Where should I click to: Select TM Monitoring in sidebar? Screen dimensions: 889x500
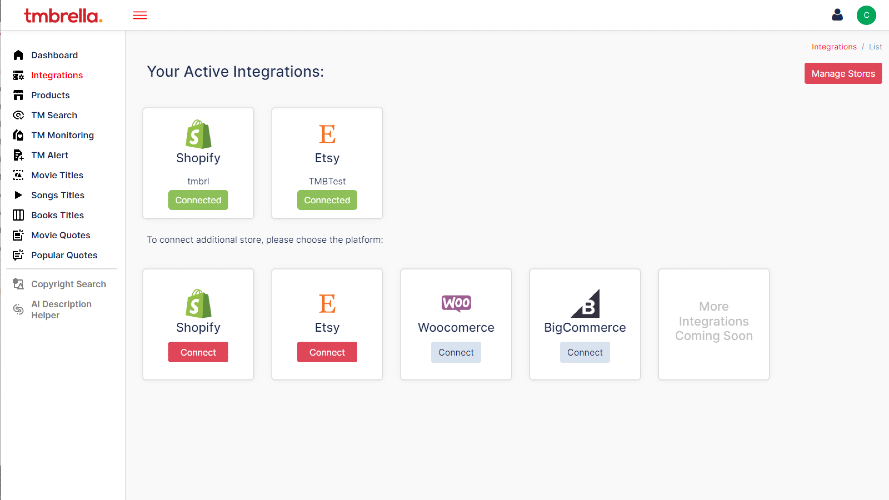pyautogui.click(x=62, y=135)
